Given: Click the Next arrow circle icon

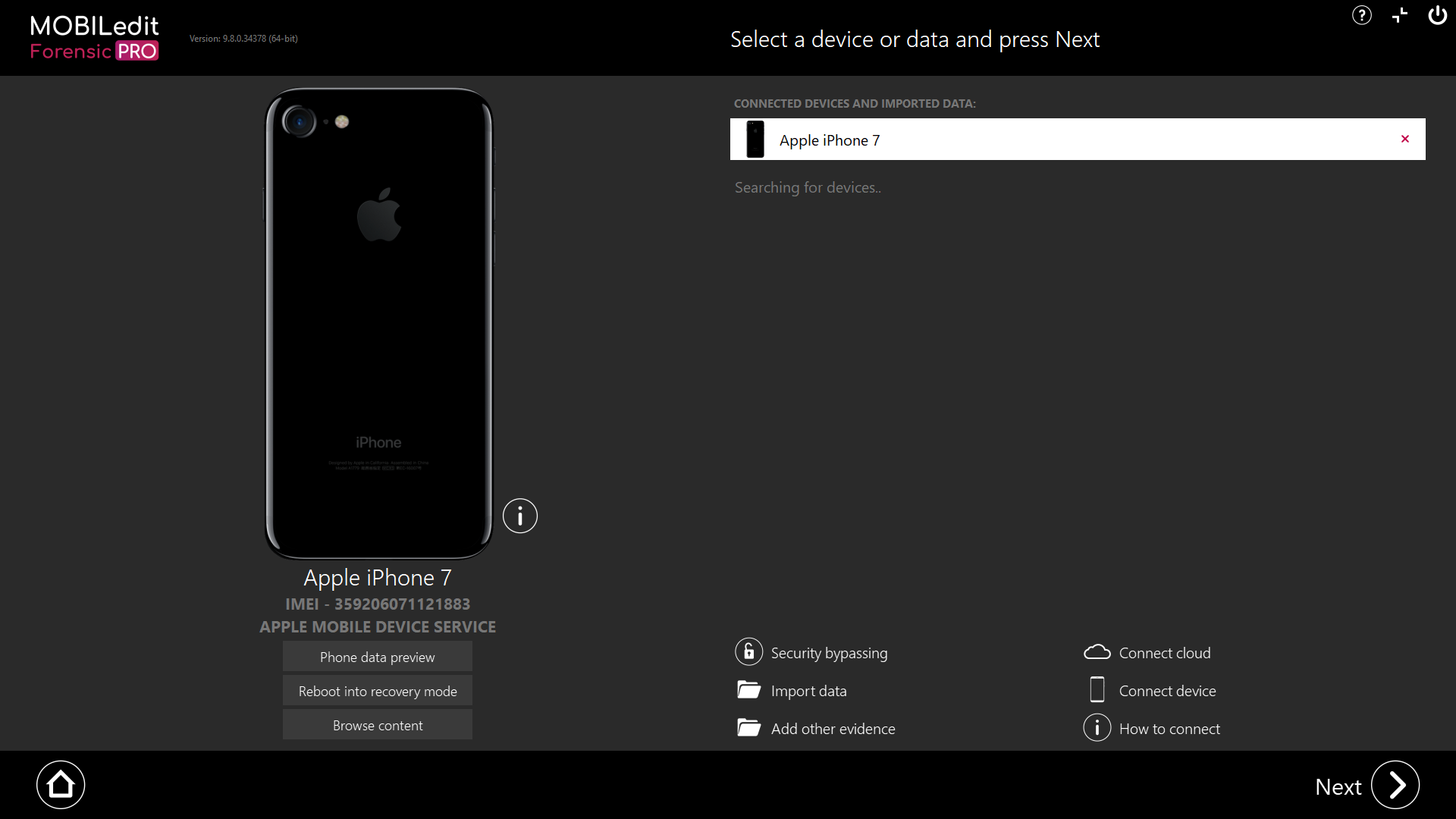Looking at the screenshot, I should pyautogui.click(x=1395, y=785).
